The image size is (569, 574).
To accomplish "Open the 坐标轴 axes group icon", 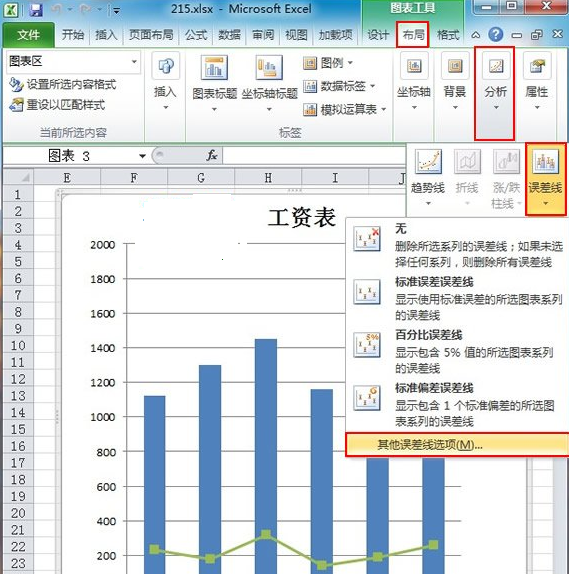I will pyautogui.click(x=414, y=66).
